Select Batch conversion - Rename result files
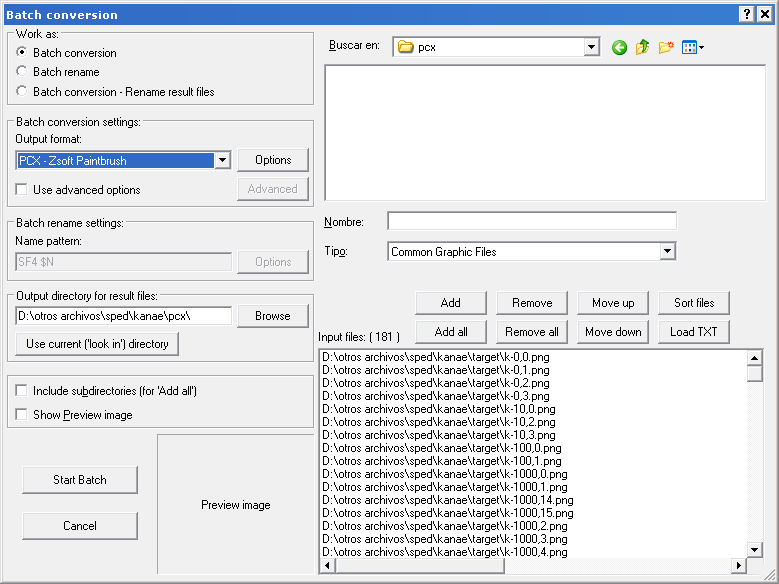The height and width of the screenshot is (584, 779). [x=22, y=92]
